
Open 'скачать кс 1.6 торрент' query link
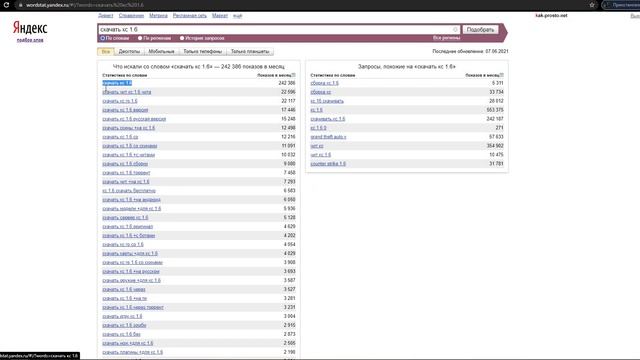pyautogui.click(x=126, y=173)
